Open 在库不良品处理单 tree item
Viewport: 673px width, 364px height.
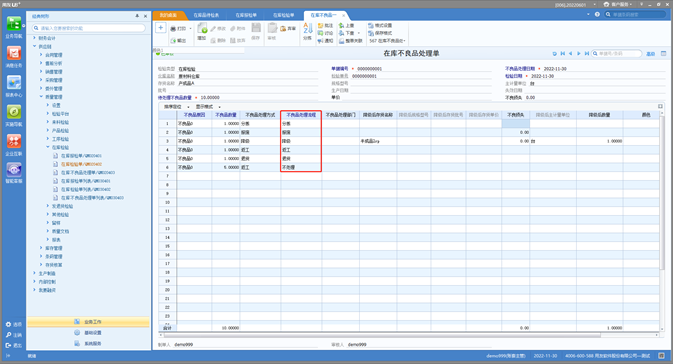pyautogui.click(x=88, y=173)
